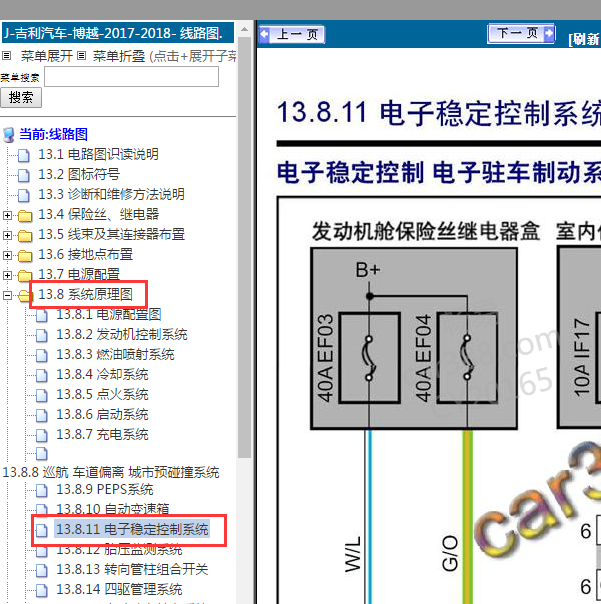Click the 40A EF03 fuse in diagram
The image size is (601, 604).
369,358
